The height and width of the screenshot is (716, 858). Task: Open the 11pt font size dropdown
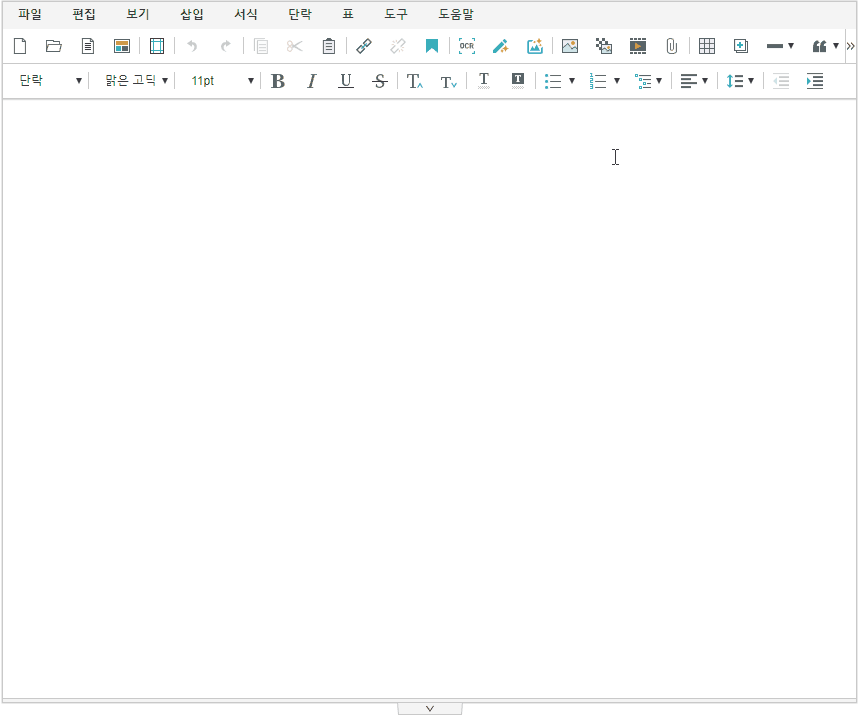pyautogui.click(x=222, y=81)
